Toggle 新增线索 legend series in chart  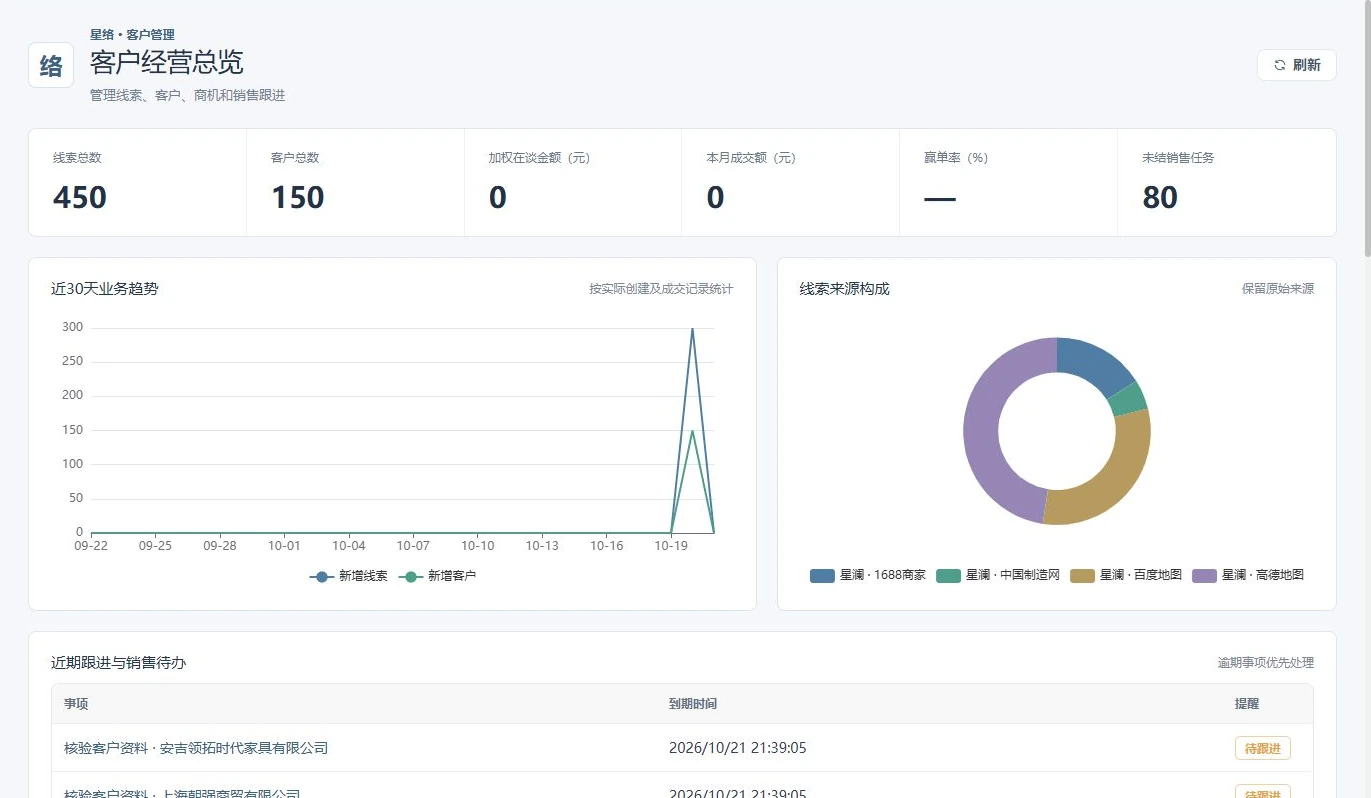[348, 576]
